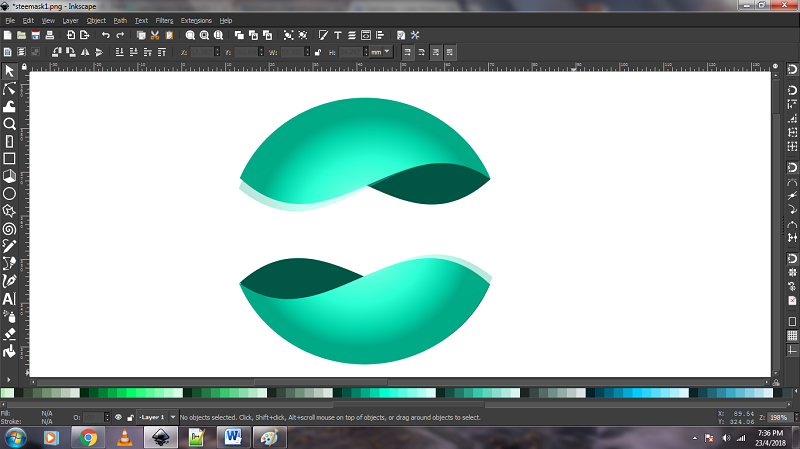Step the X coordinate spinner

pyautogui.click(x=217, y=52)
